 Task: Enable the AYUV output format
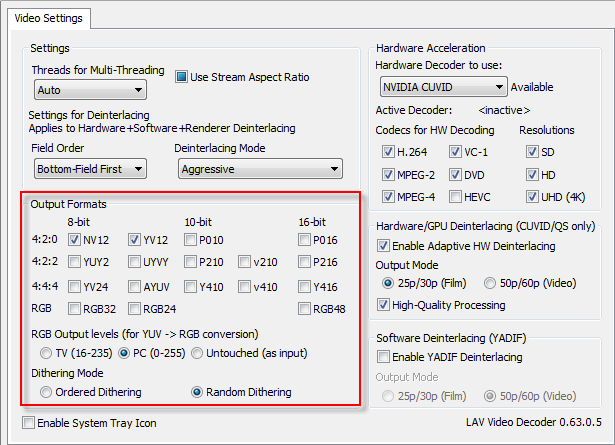(x=134, y=287)
